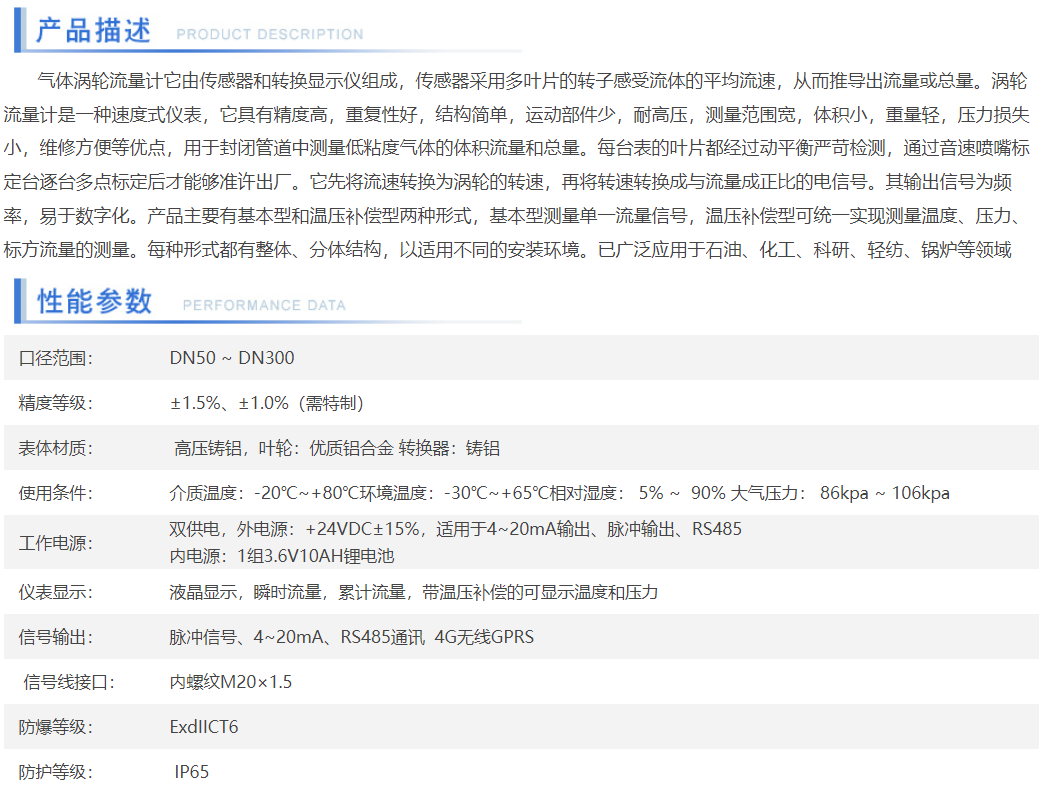
Task: Select the 仪表显示 row label
Action: 56,592
